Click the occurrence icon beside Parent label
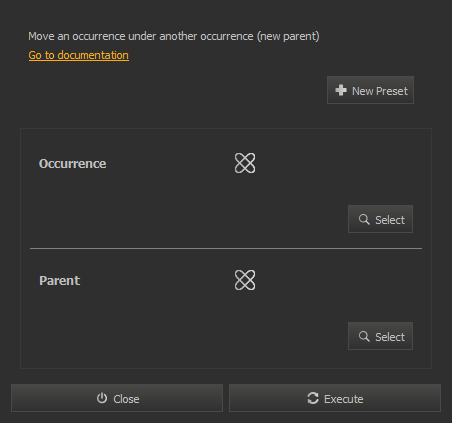 click(245, 280)
